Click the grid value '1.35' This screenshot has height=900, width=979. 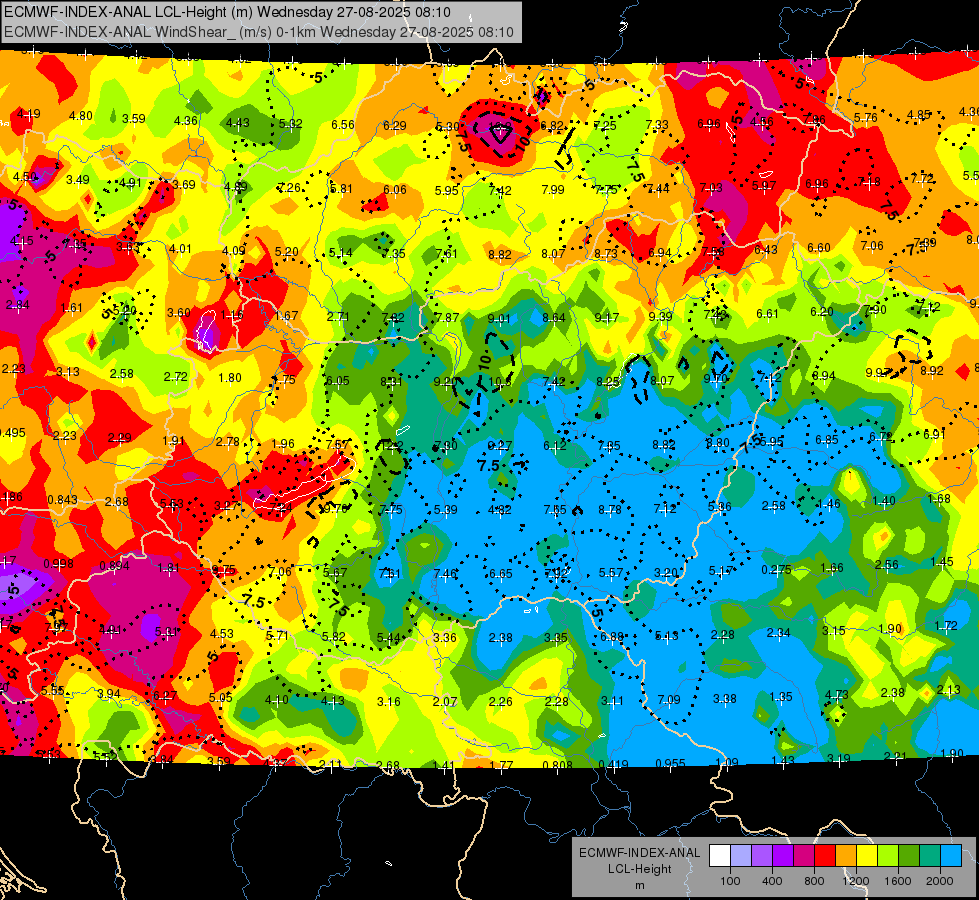click(x=780, y=696)
